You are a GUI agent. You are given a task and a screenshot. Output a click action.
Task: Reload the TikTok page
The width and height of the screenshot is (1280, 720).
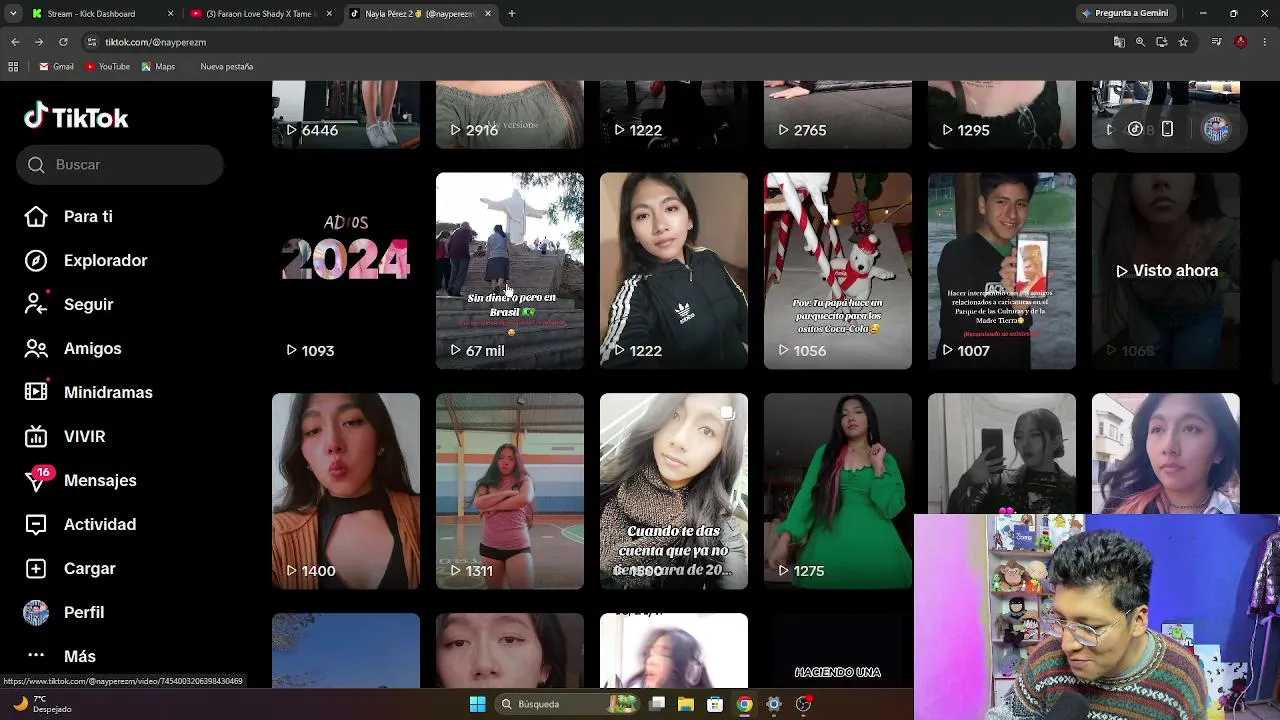pos(63,42)
